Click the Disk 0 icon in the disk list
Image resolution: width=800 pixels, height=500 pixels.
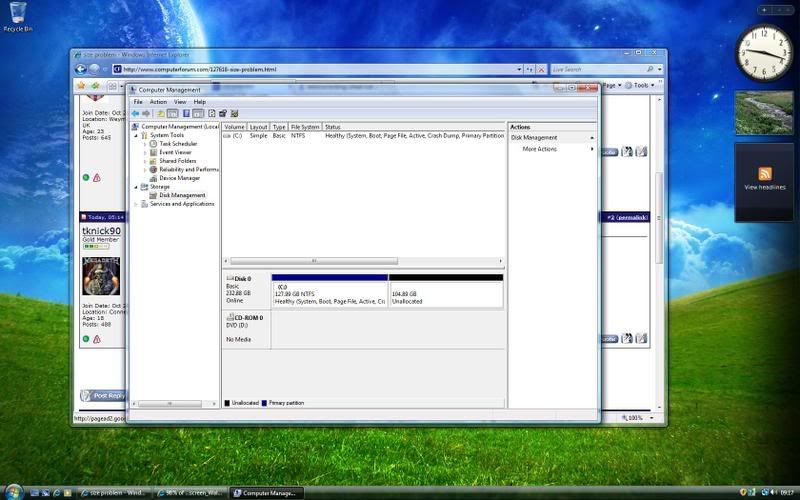click(x=231, y=277)
